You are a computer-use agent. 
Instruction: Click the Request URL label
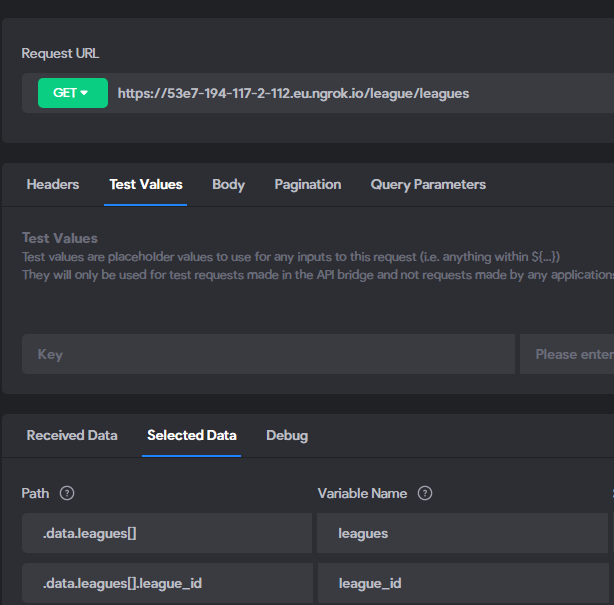pyautogui.click(x=60, y=53)
